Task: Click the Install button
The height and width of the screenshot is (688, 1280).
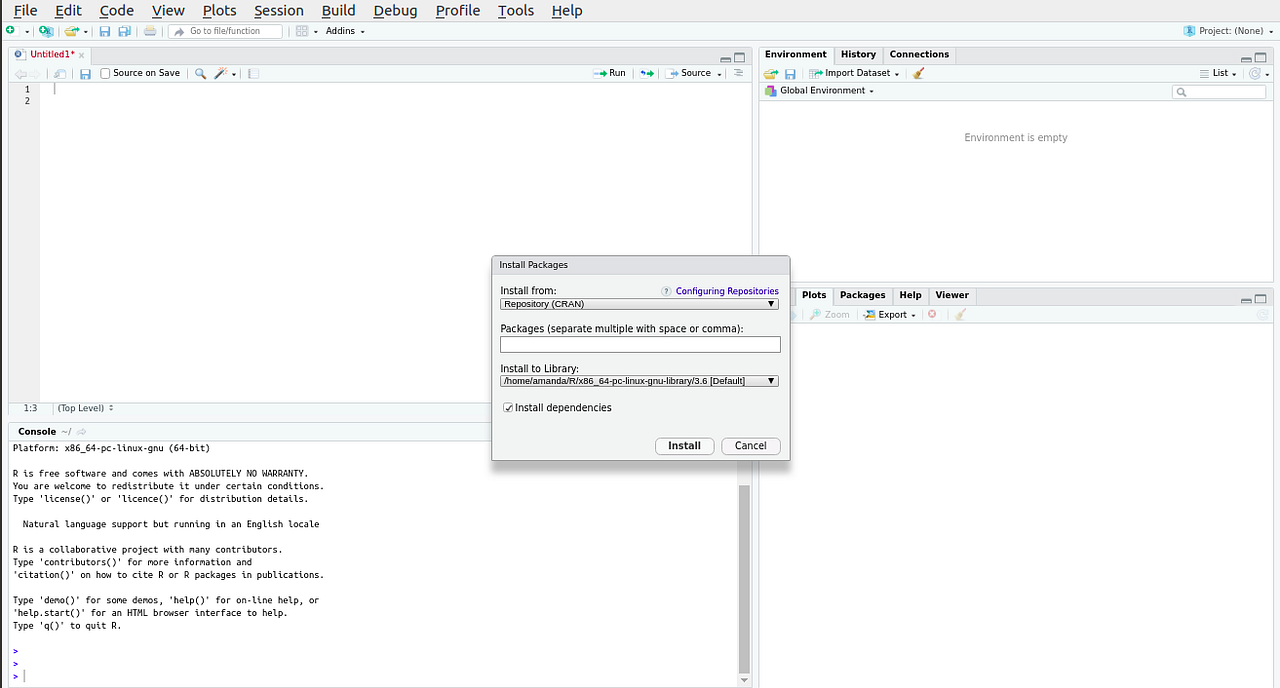Action: pyautogui.click(x=684, y=446)
